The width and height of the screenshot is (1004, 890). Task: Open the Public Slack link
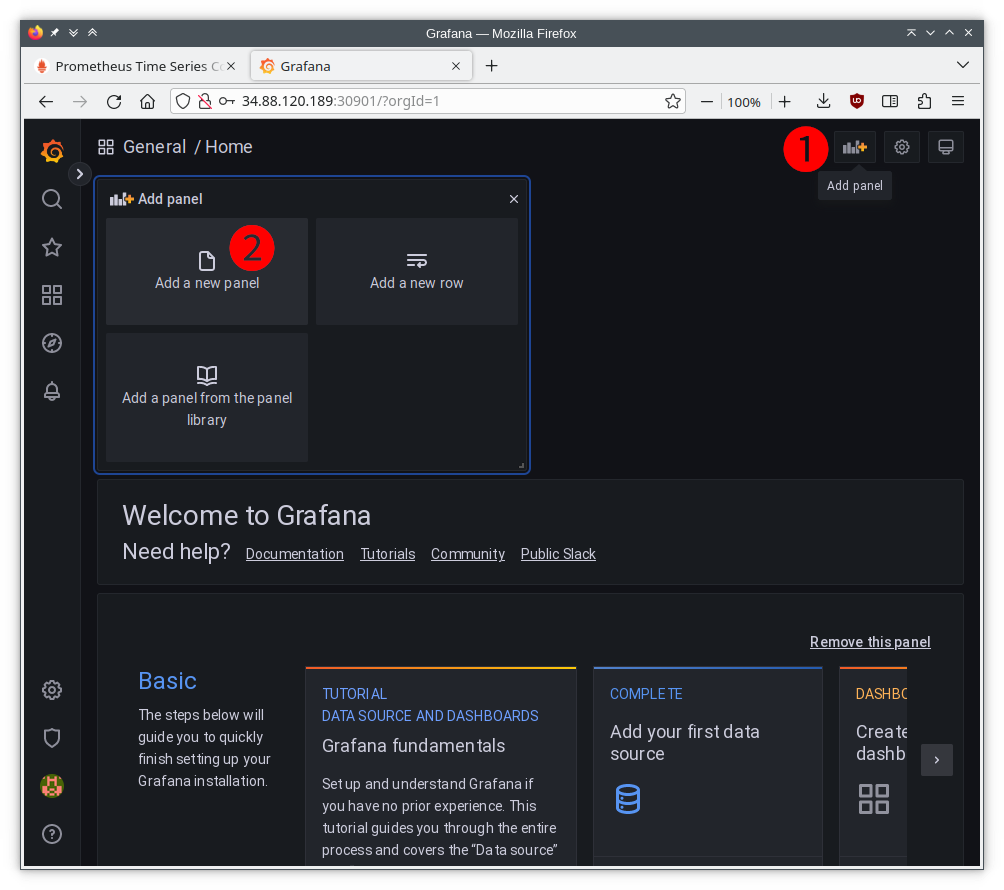pos(558,554)
